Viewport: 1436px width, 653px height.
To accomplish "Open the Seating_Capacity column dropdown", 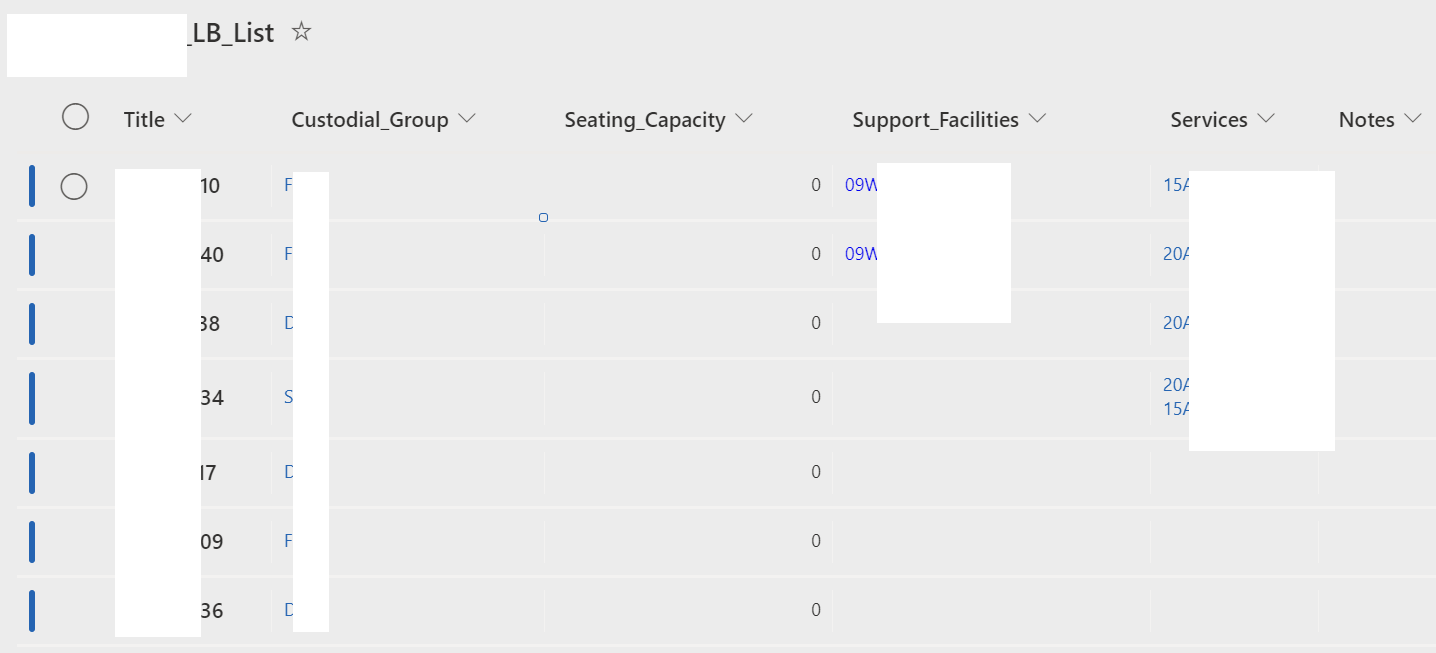I will tap(743, 119).
